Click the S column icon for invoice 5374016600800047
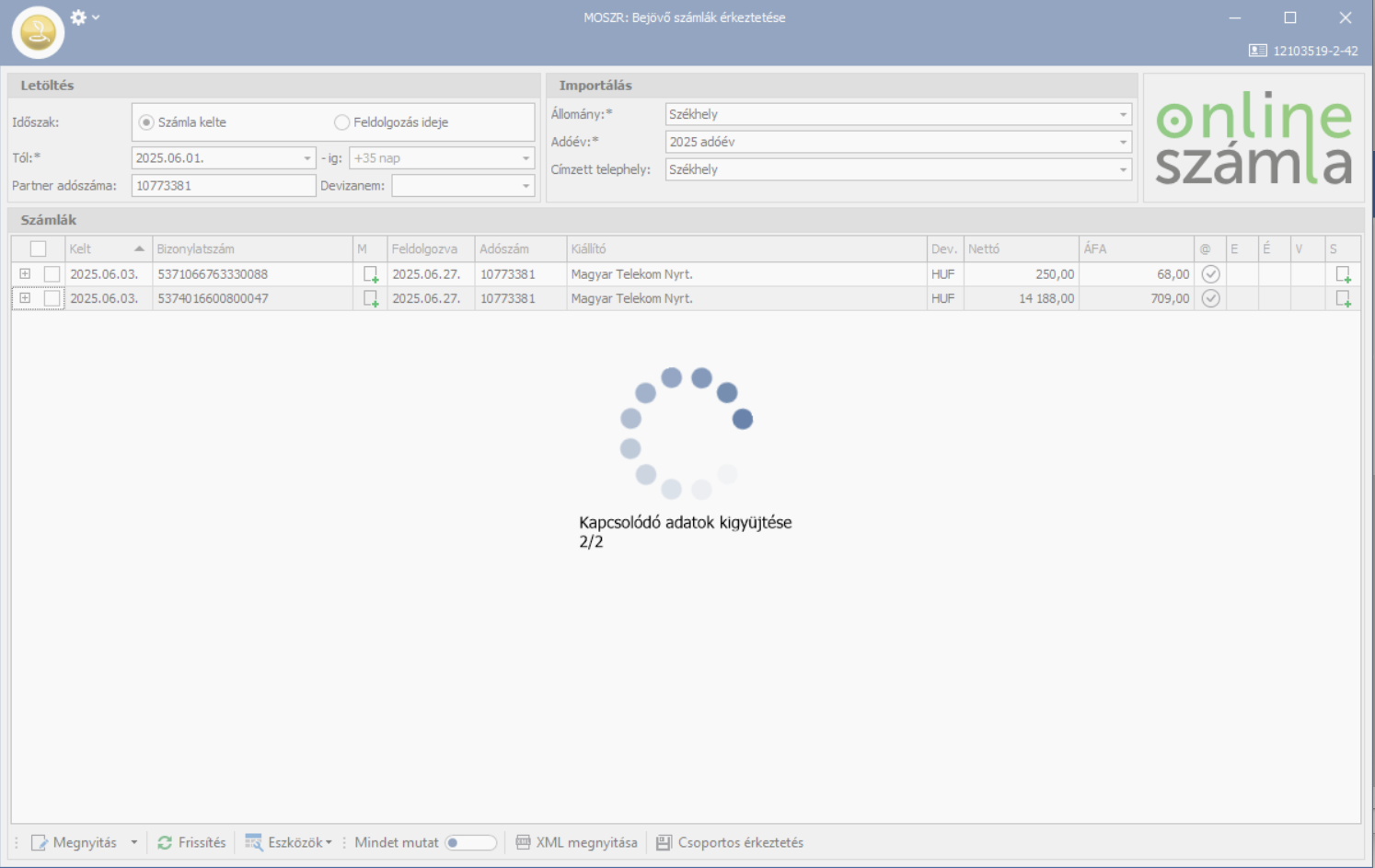This screenshot has height=868, width=1375. click(1344, 298)
